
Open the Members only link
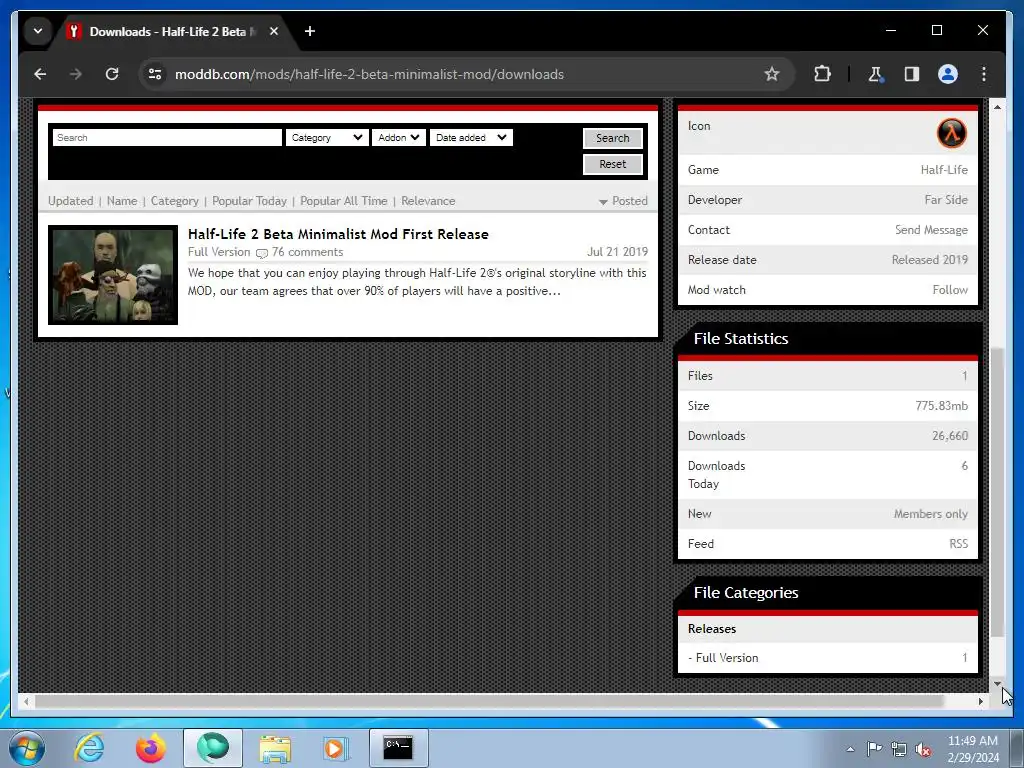coord(931,514)
